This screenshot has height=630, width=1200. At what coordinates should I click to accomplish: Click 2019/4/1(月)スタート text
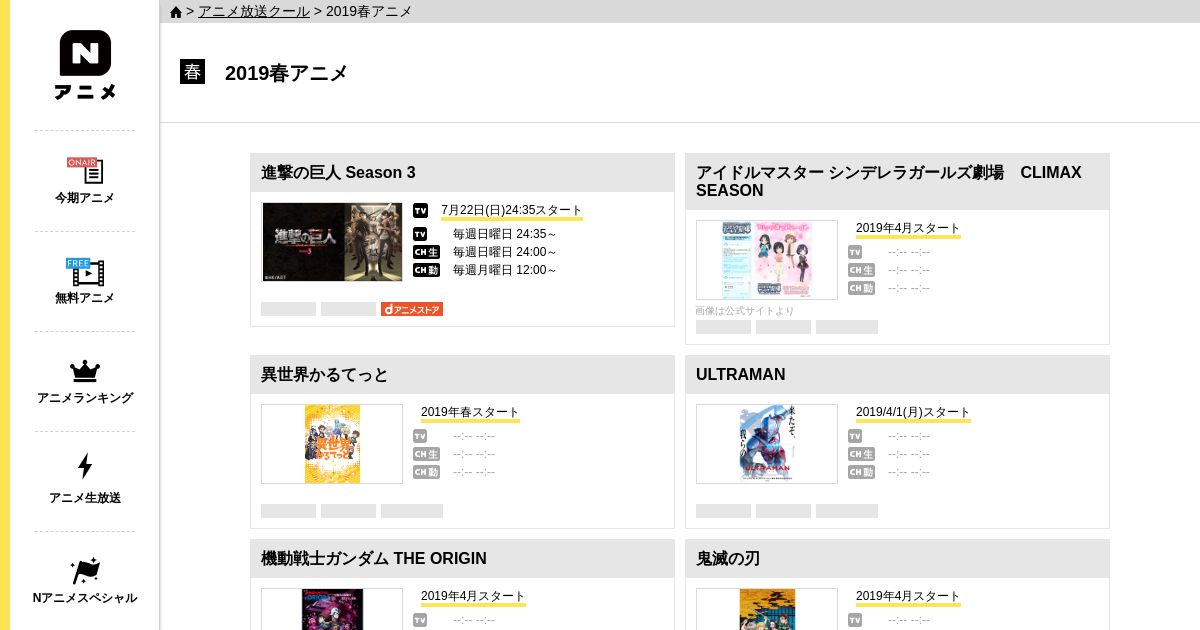[x=913, y=412]
